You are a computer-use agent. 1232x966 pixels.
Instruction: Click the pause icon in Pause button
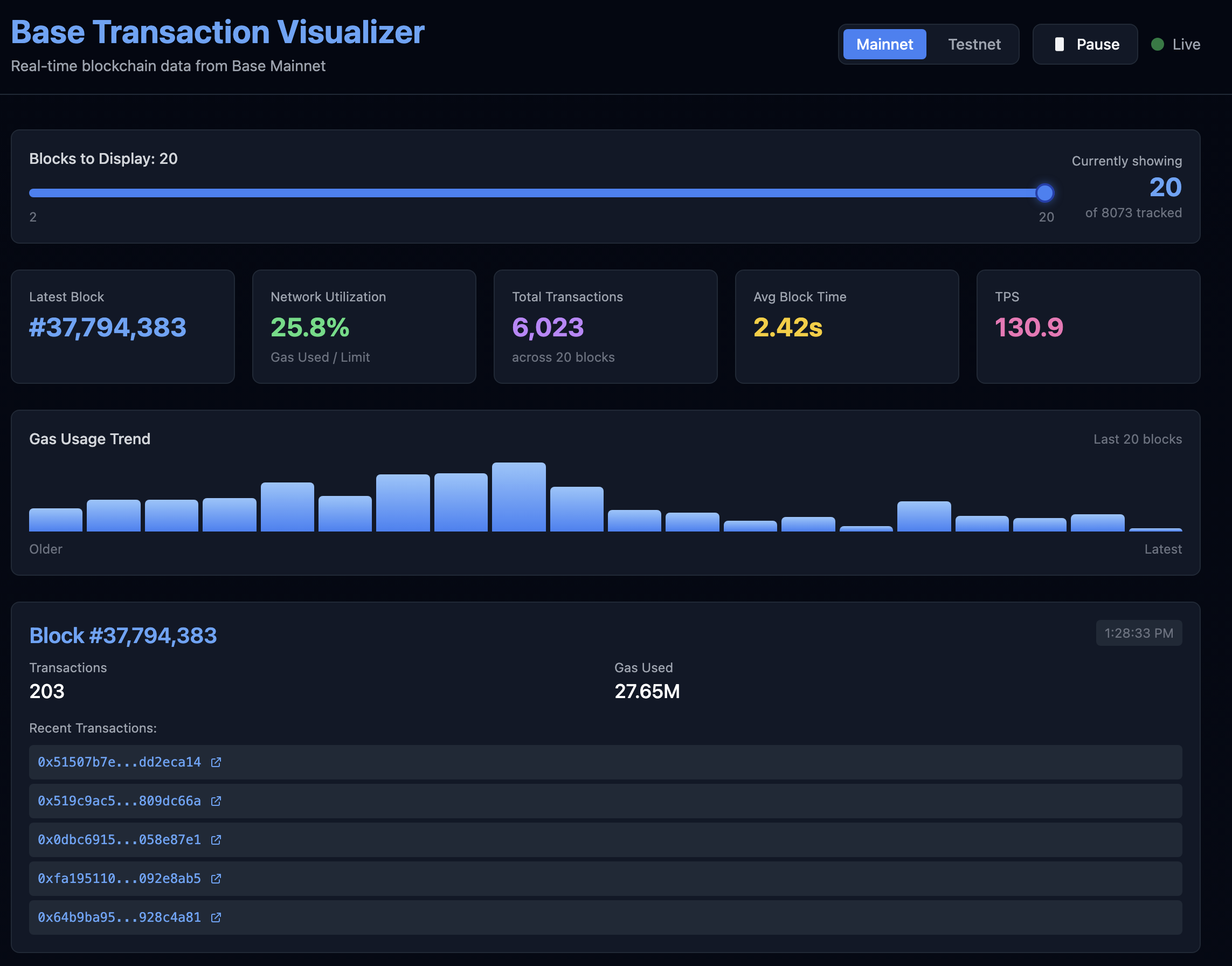coord(1060,44)
